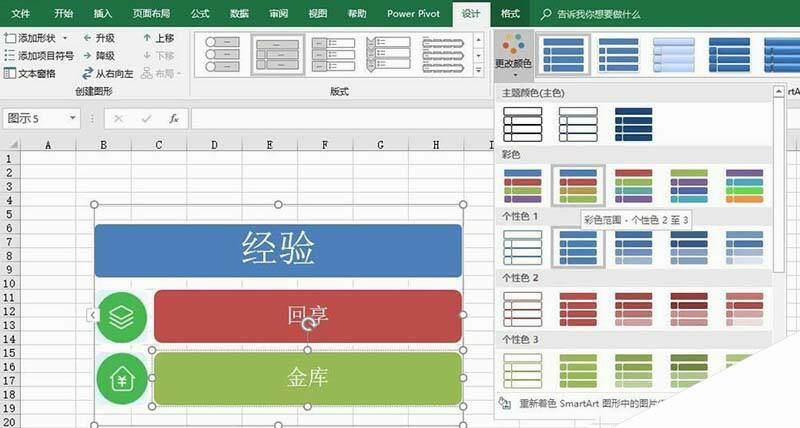The height and width of the screenshot is (428, 800).
Task: Demote level with 降级 button
Action: coord(99,56)
